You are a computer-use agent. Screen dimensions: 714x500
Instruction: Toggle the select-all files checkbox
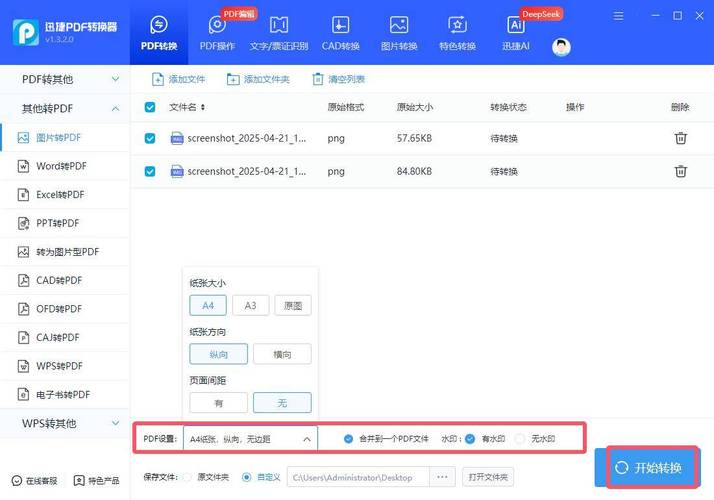(x=150, y=107)
